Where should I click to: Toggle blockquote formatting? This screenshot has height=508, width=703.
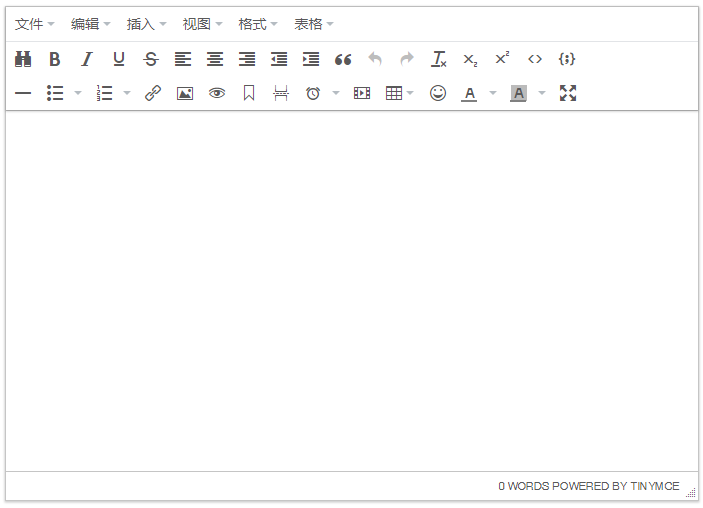click(343, 59)
